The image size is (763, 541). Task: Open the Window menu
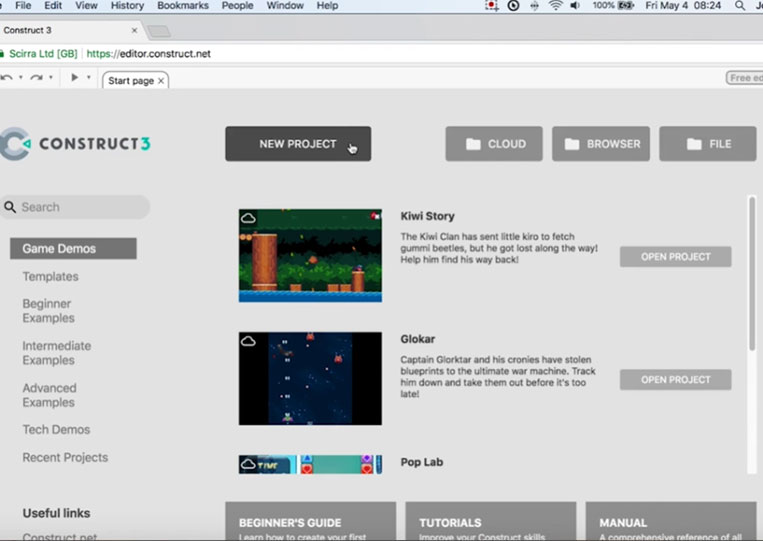coord(285,6)
